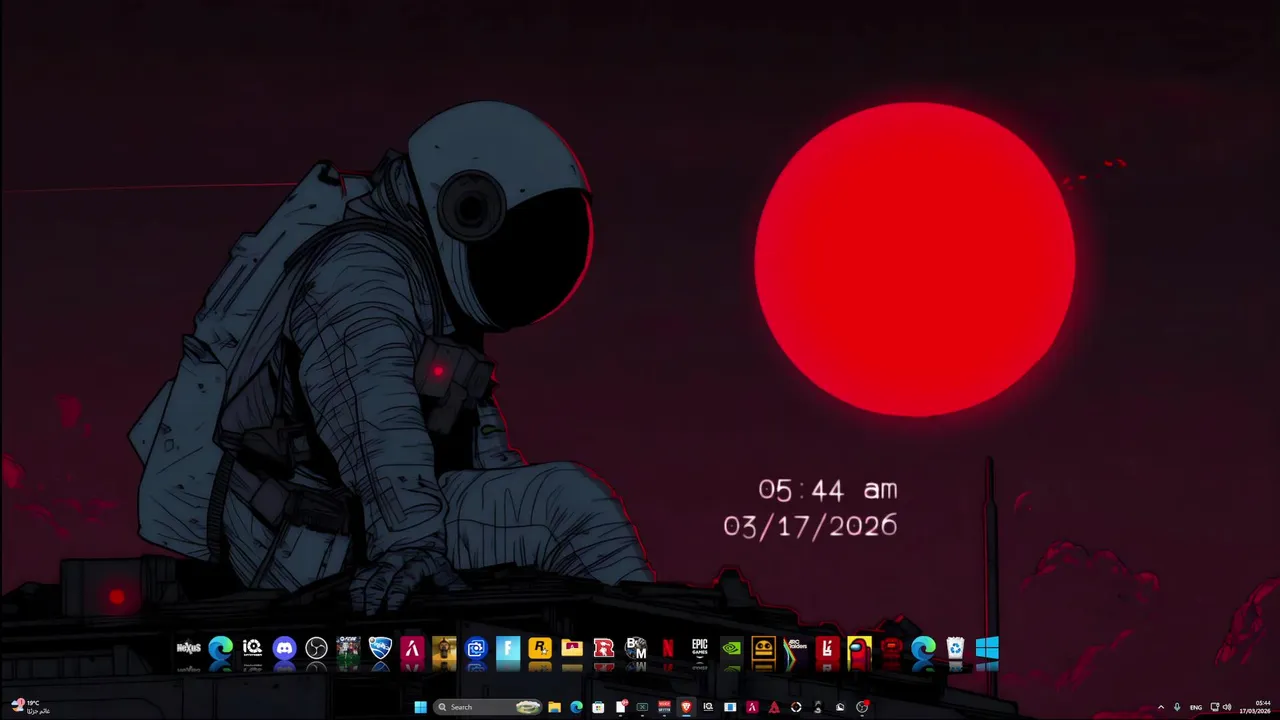Switch to Brave browser in taskbar
The image size is (1280, 720).
click(x=686, y=707)
